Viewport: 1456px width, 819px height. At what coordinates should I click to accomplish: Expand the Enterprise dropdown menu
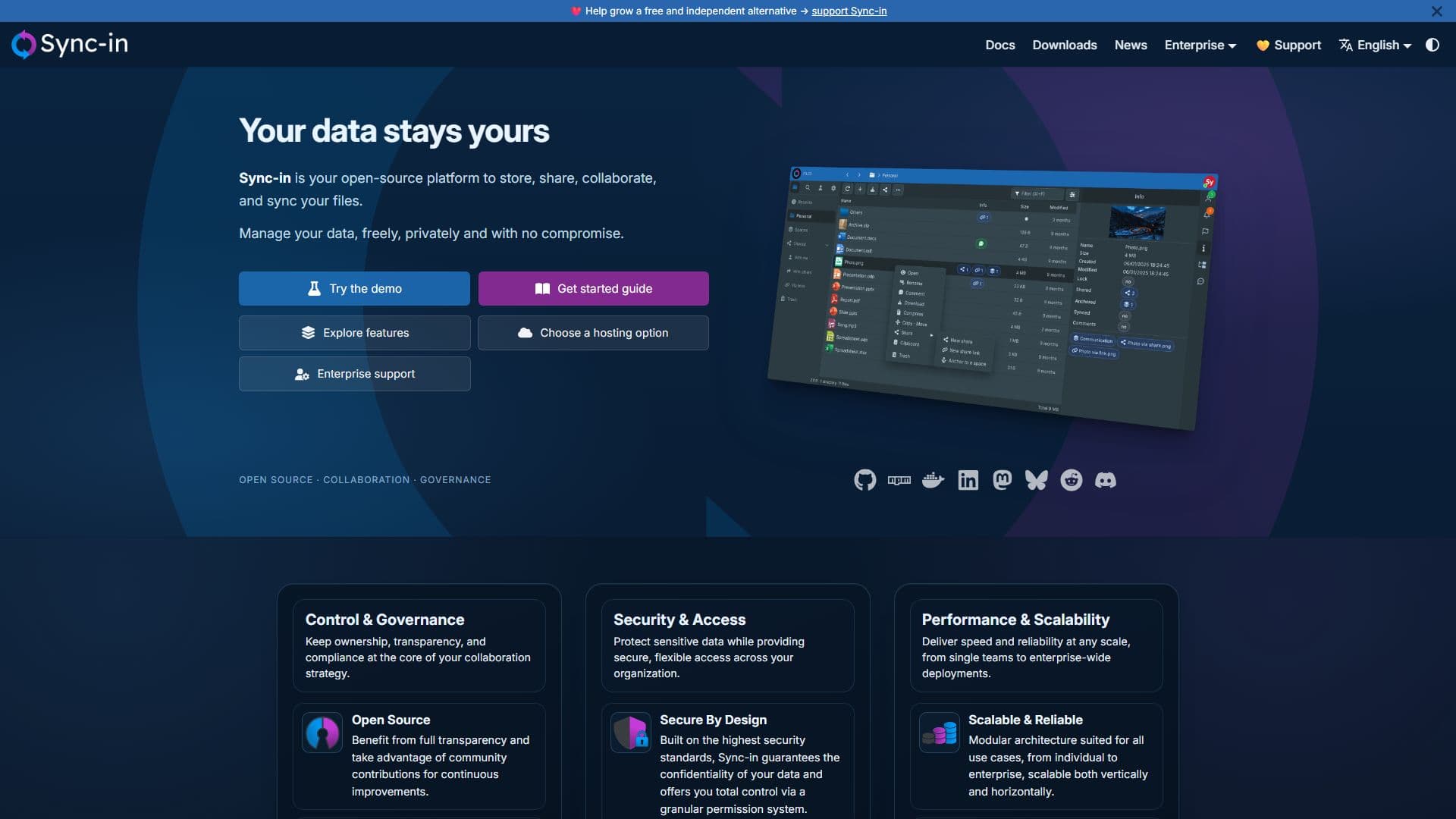1200,45
